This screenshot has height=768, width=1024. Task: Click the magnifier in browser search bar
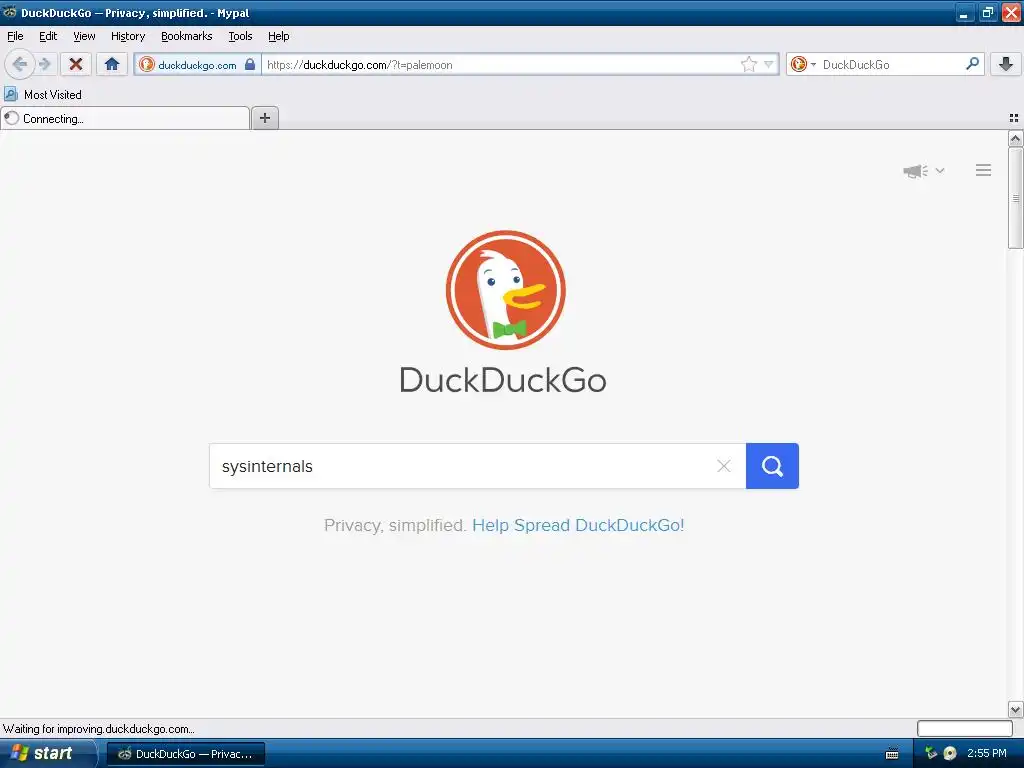click(972, 64)
